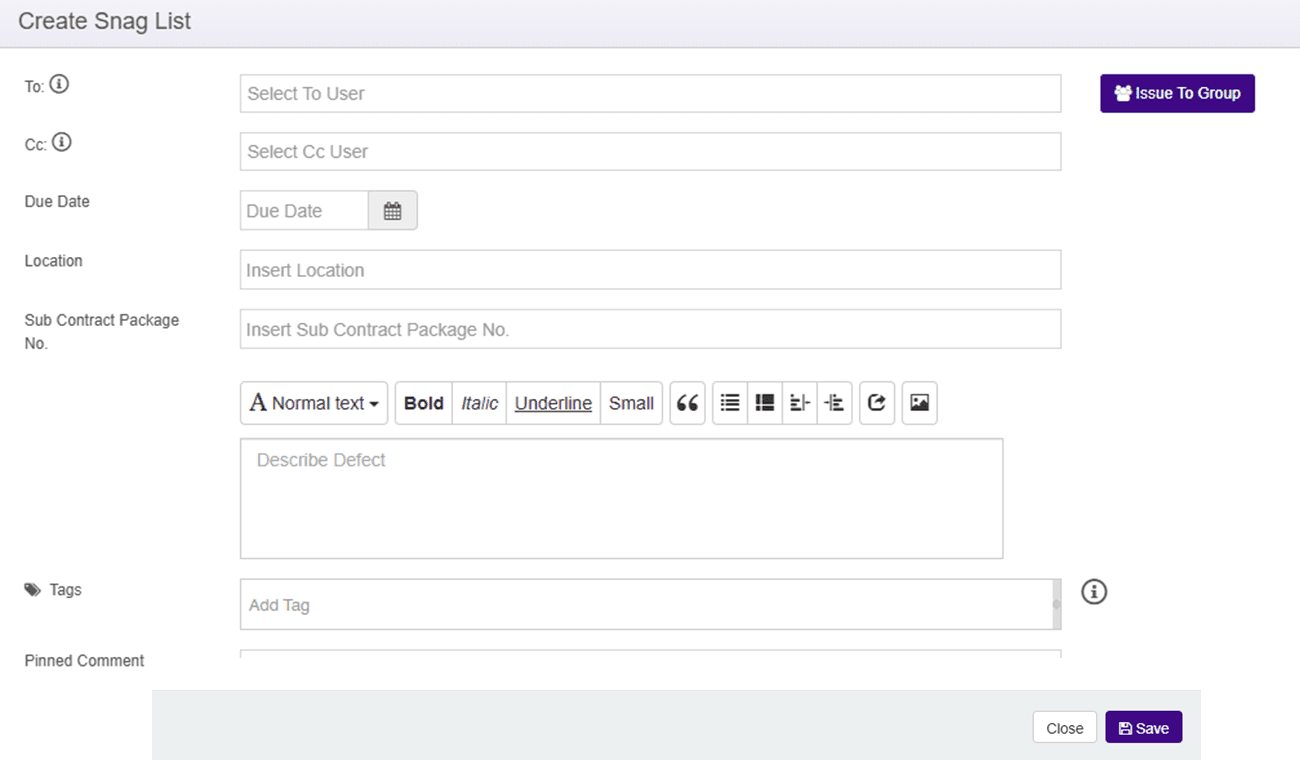The width and height of the screenshot is (1300, 760).
Task: Insert an image into the defect description
Action: [919, 402]
